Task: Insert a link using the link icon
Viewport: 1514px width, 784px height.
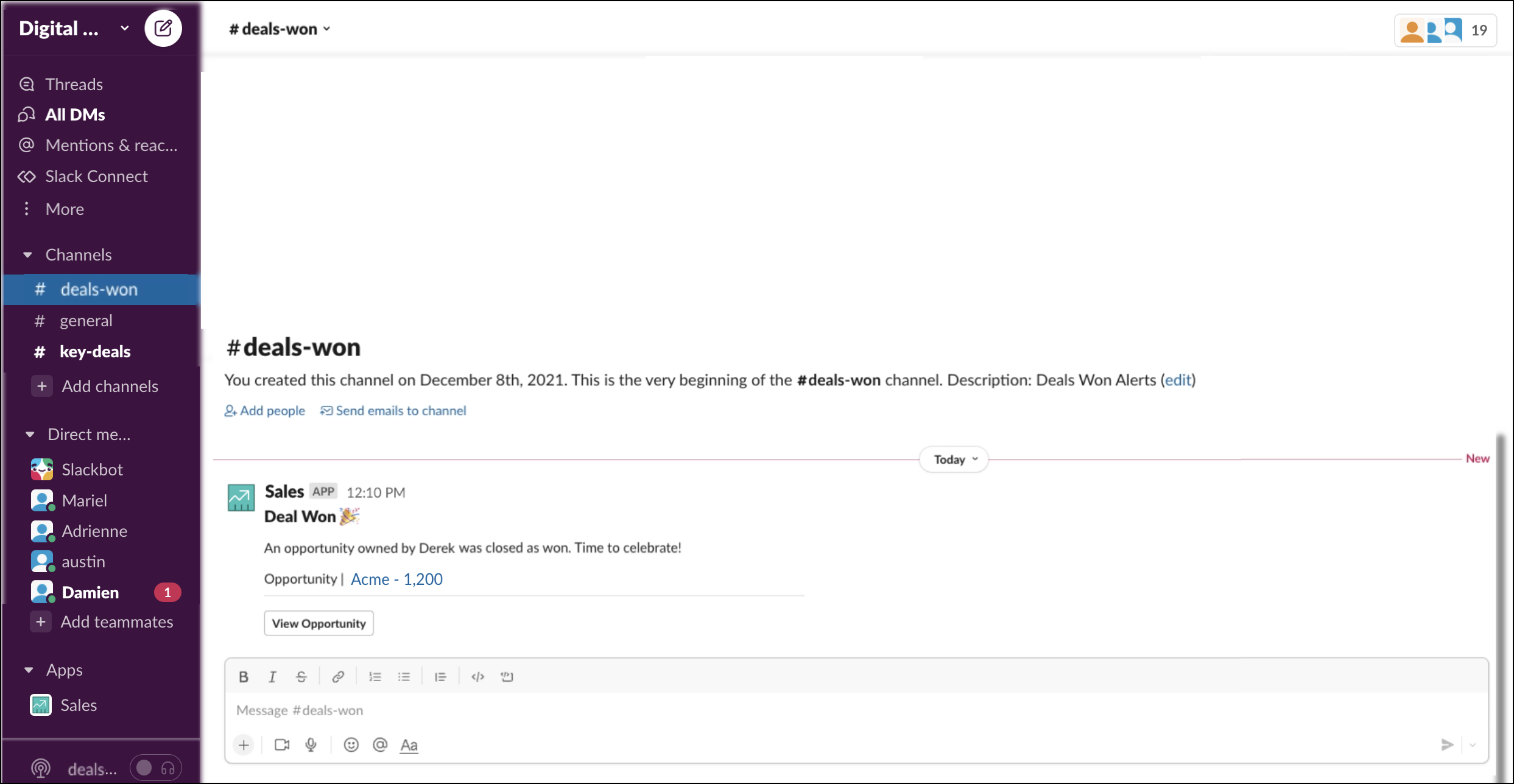Action: click(338, 676)
